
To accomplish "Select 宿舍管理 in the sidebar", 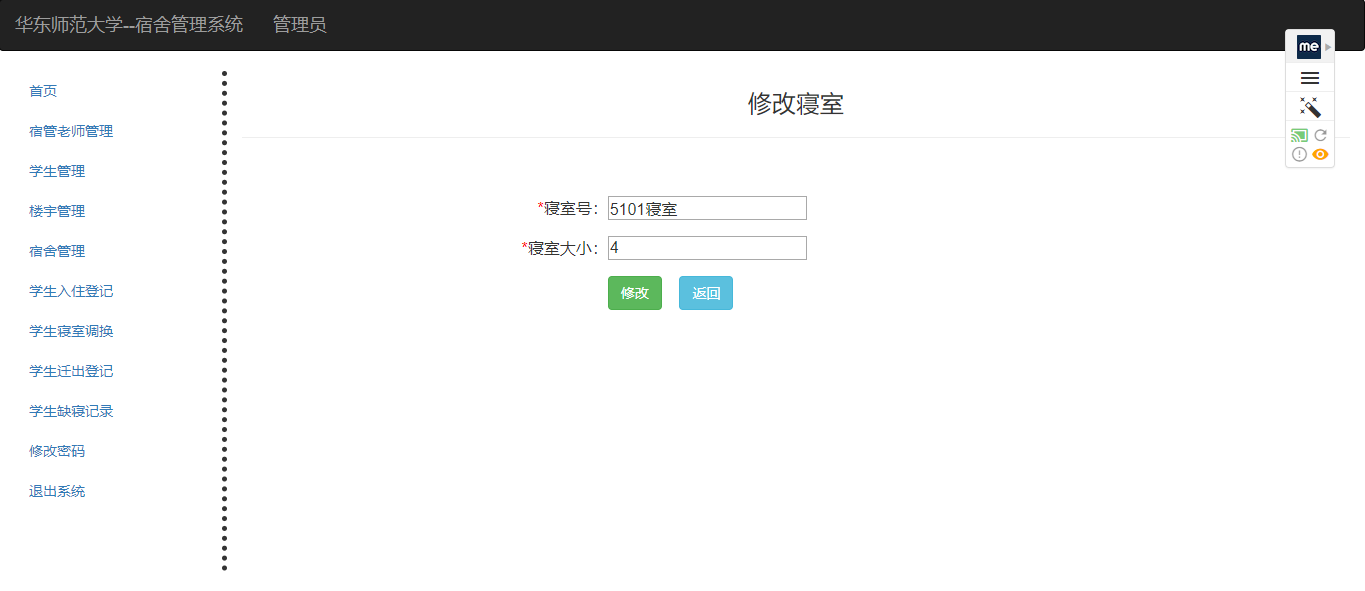I will tap(57, 251).
